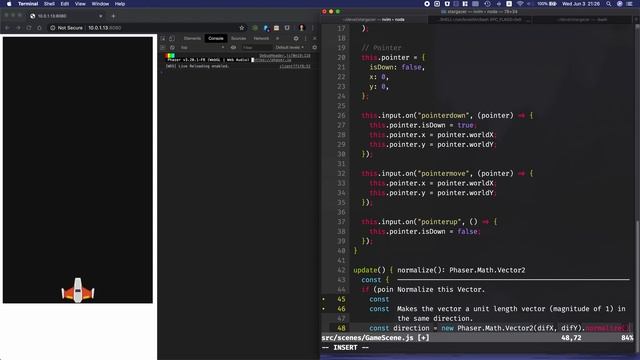Open DevTools settings gear
Image resolution: width=640 pixels, height=360 pixels.
(296, 38)
